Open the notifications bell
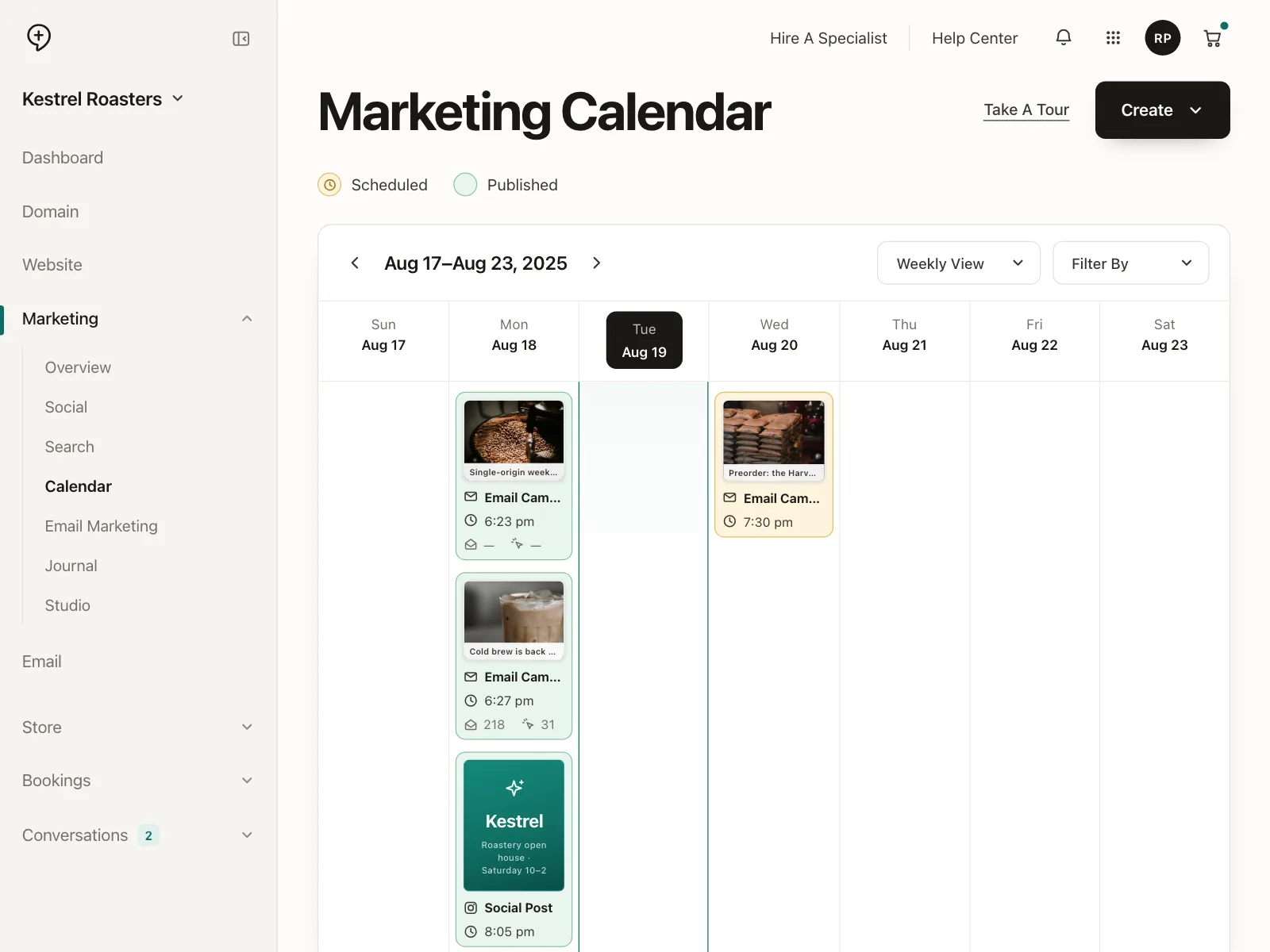This screenshot has height=952, width=1270. pos(1064,37)
